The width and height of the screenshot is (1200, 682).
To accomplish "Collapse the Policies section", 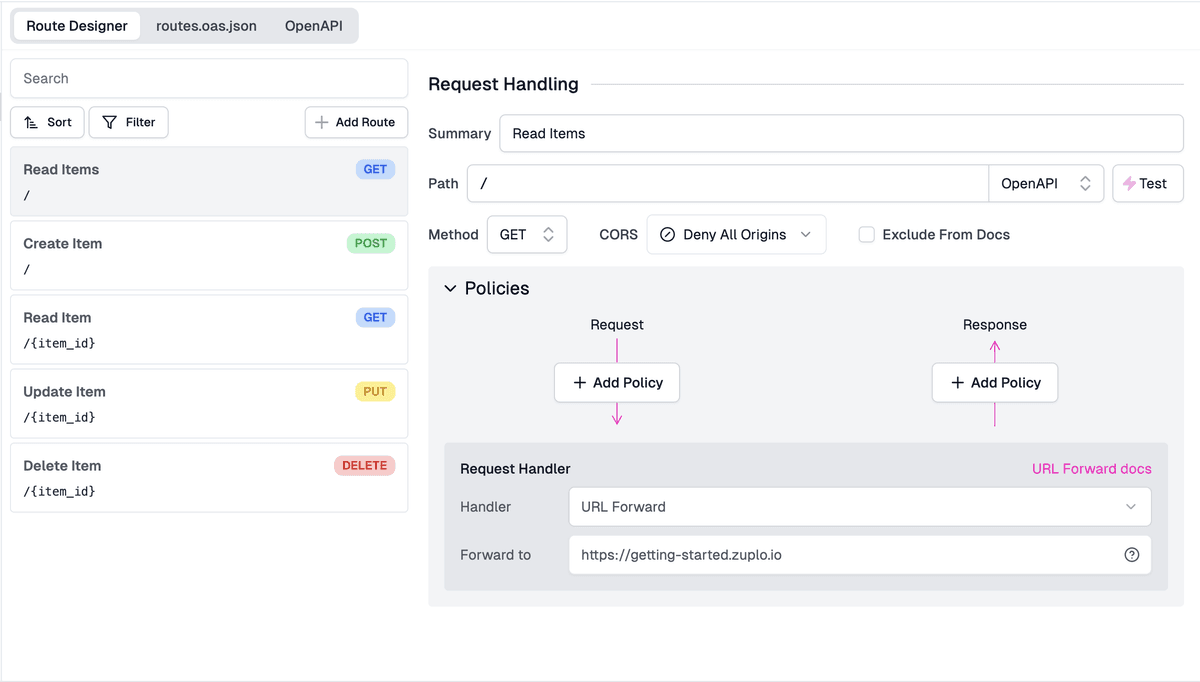I will pos(450,289).
